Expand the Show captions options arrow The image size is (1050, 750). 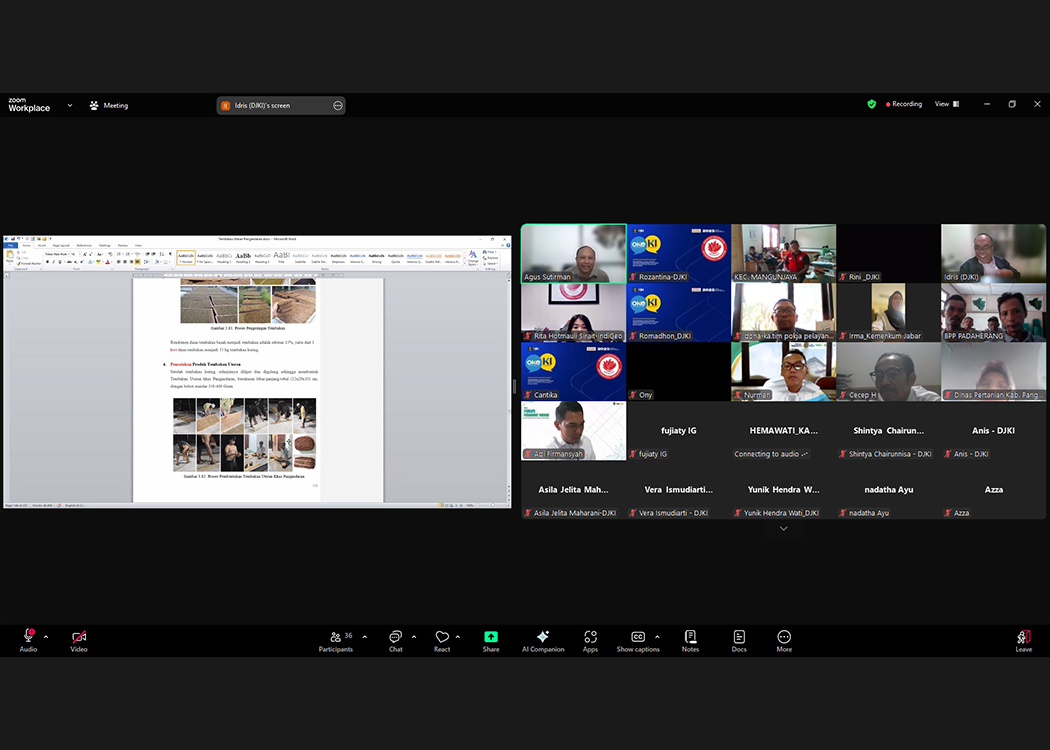[x=657, y=637]
